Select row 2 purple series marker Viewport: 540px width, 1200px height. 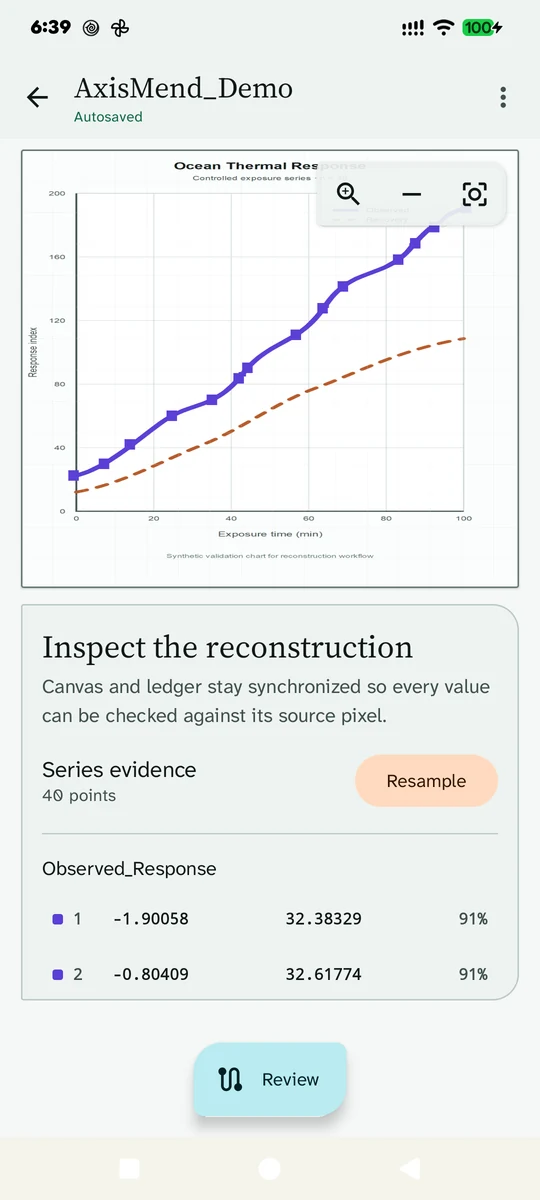[57, 974]
